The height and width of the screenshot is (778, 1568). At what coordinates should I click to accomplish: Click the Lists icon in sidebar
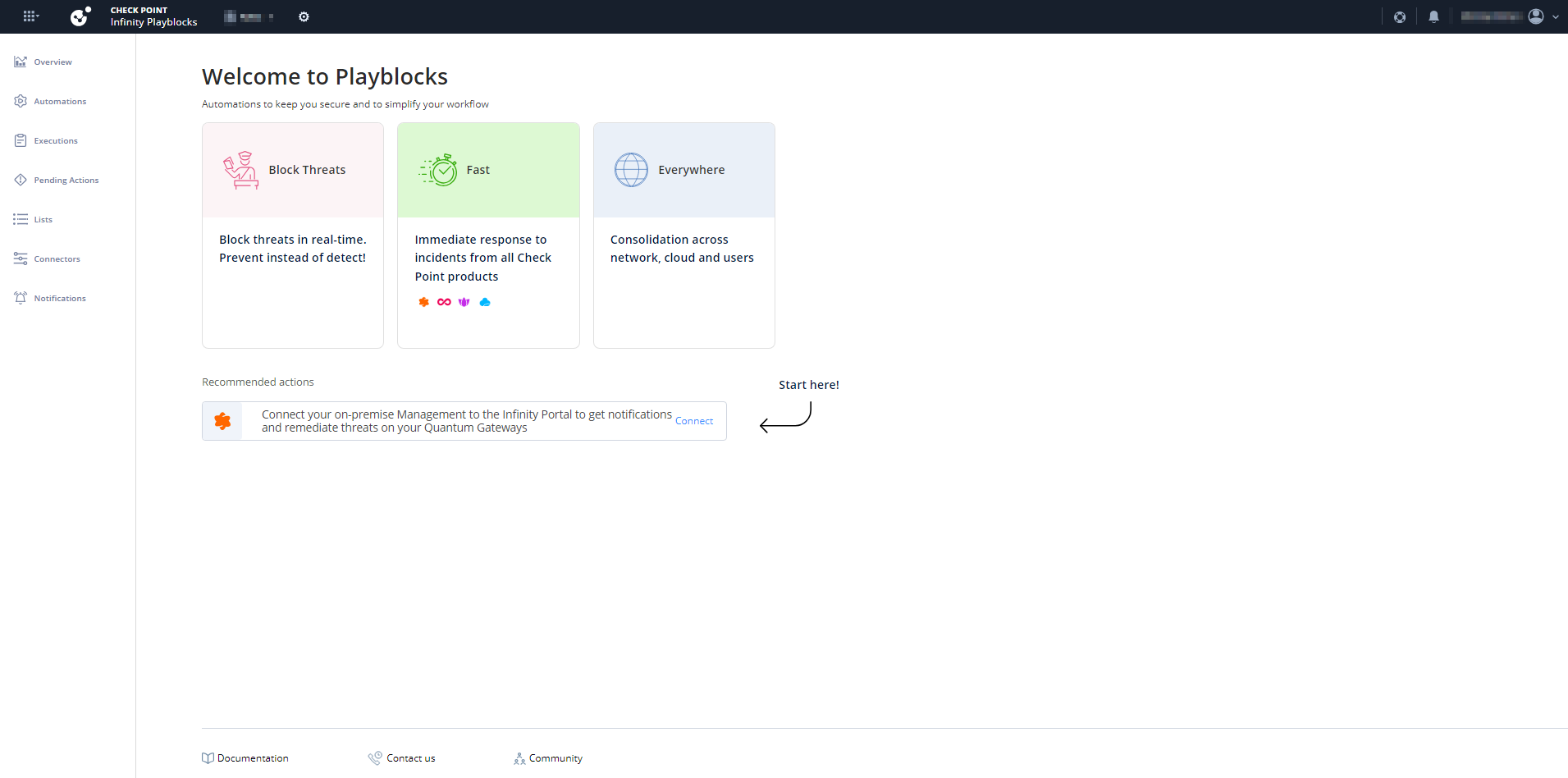pos(21,219)
